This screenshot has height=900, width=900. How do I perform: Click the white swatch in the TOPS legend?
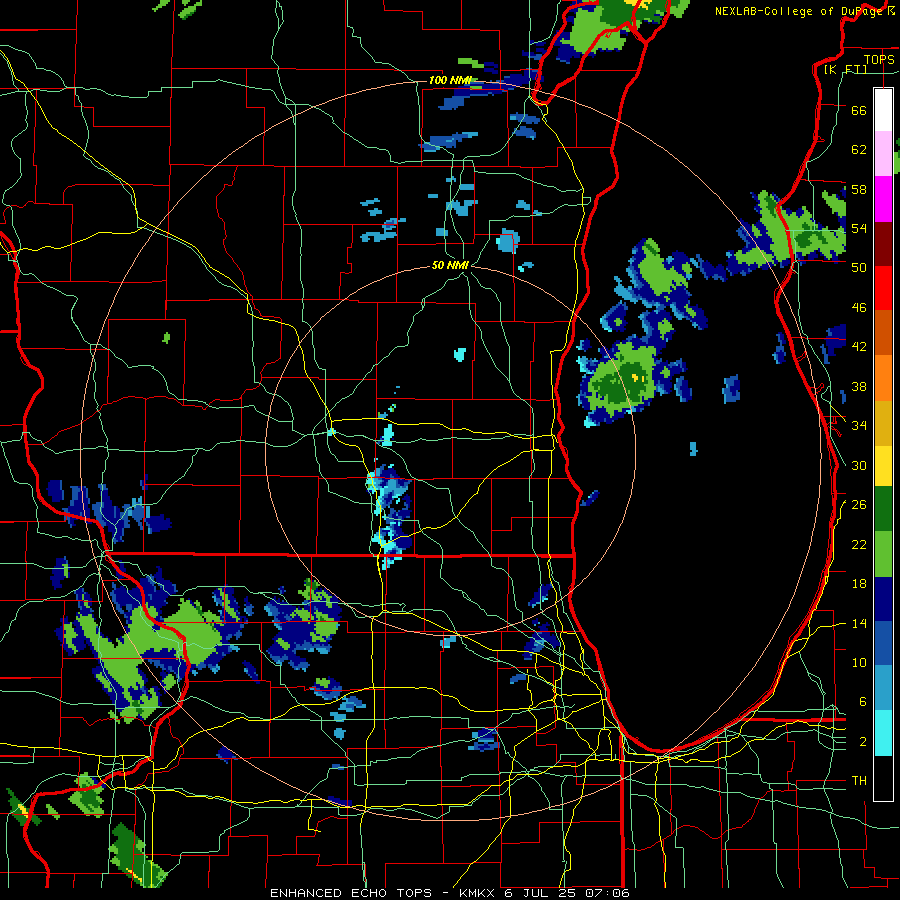pyautogui.click(x=883, y=110)
